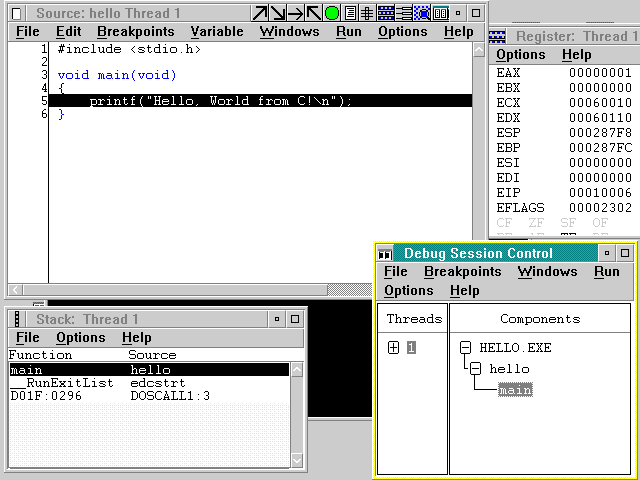640x480 pixels.
Task: Click the up-right arrow step icon in toolbar
Action: click(x=260, y=13)
